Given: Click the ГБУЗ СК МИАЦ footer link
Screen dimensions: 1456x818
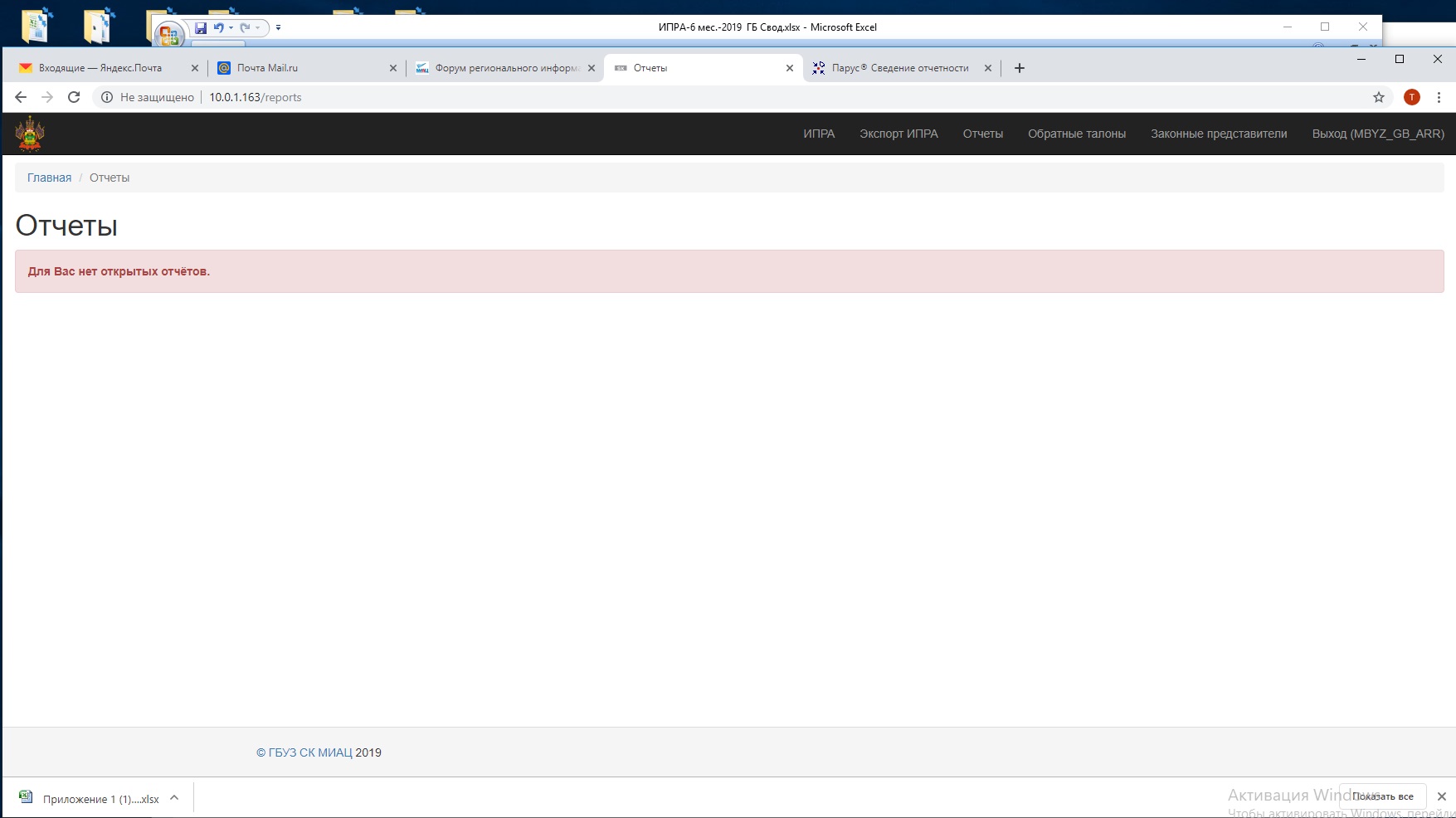Looking at the screenshot, I should 304,752.
